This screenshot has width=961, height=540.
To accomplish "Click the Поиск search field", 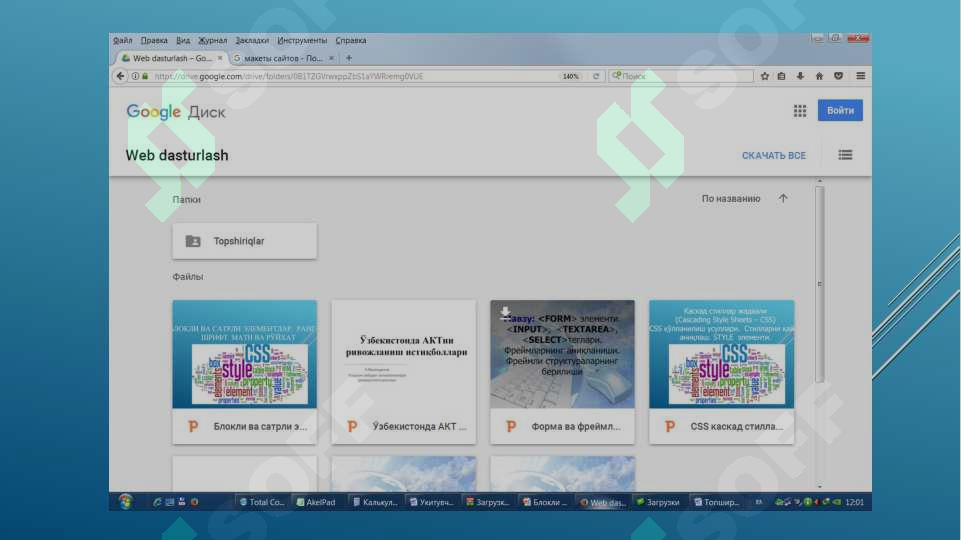I will click(680, 76).
